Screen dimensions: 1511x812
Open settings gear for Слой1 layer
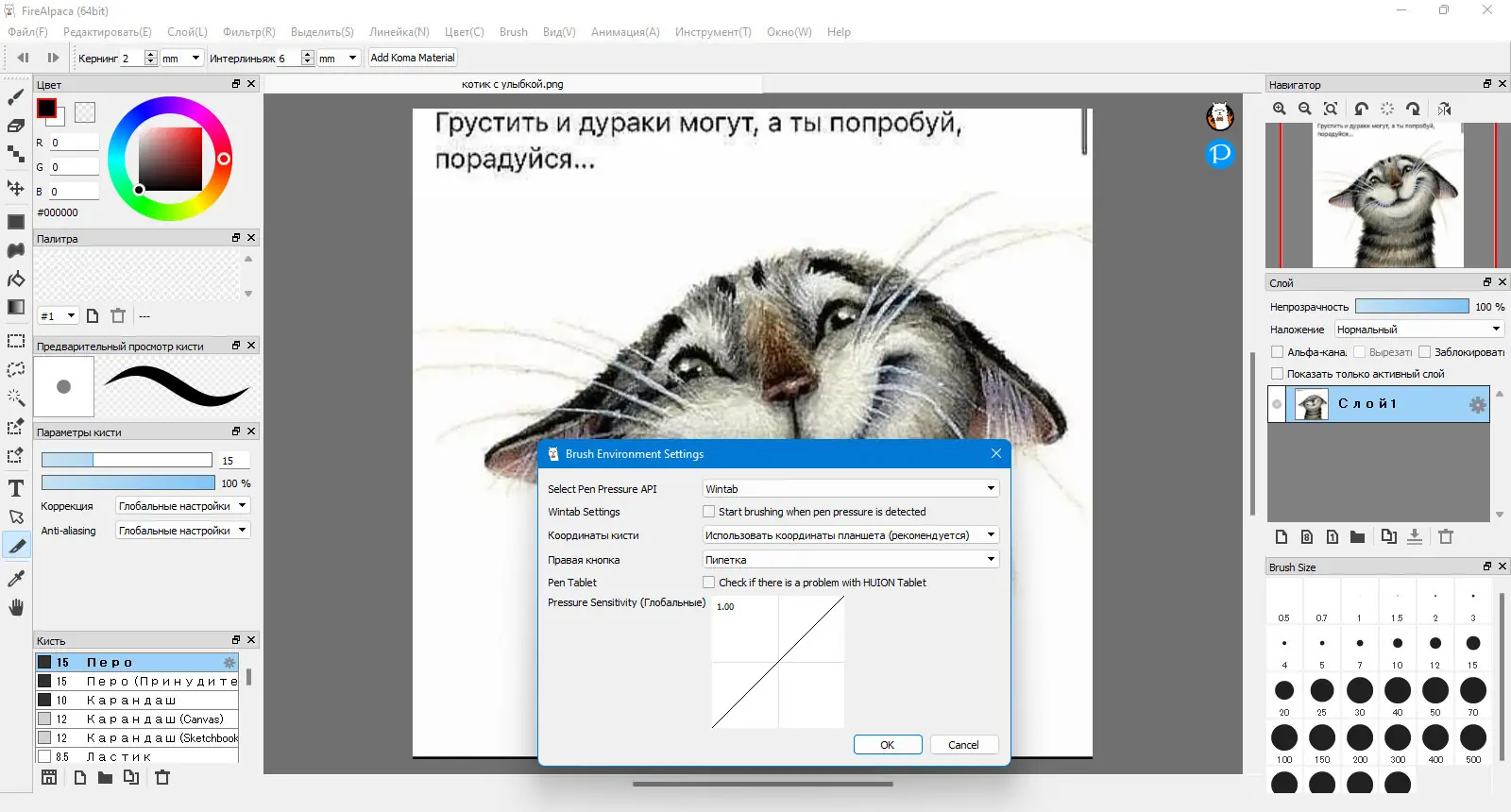coord(1477,405)
